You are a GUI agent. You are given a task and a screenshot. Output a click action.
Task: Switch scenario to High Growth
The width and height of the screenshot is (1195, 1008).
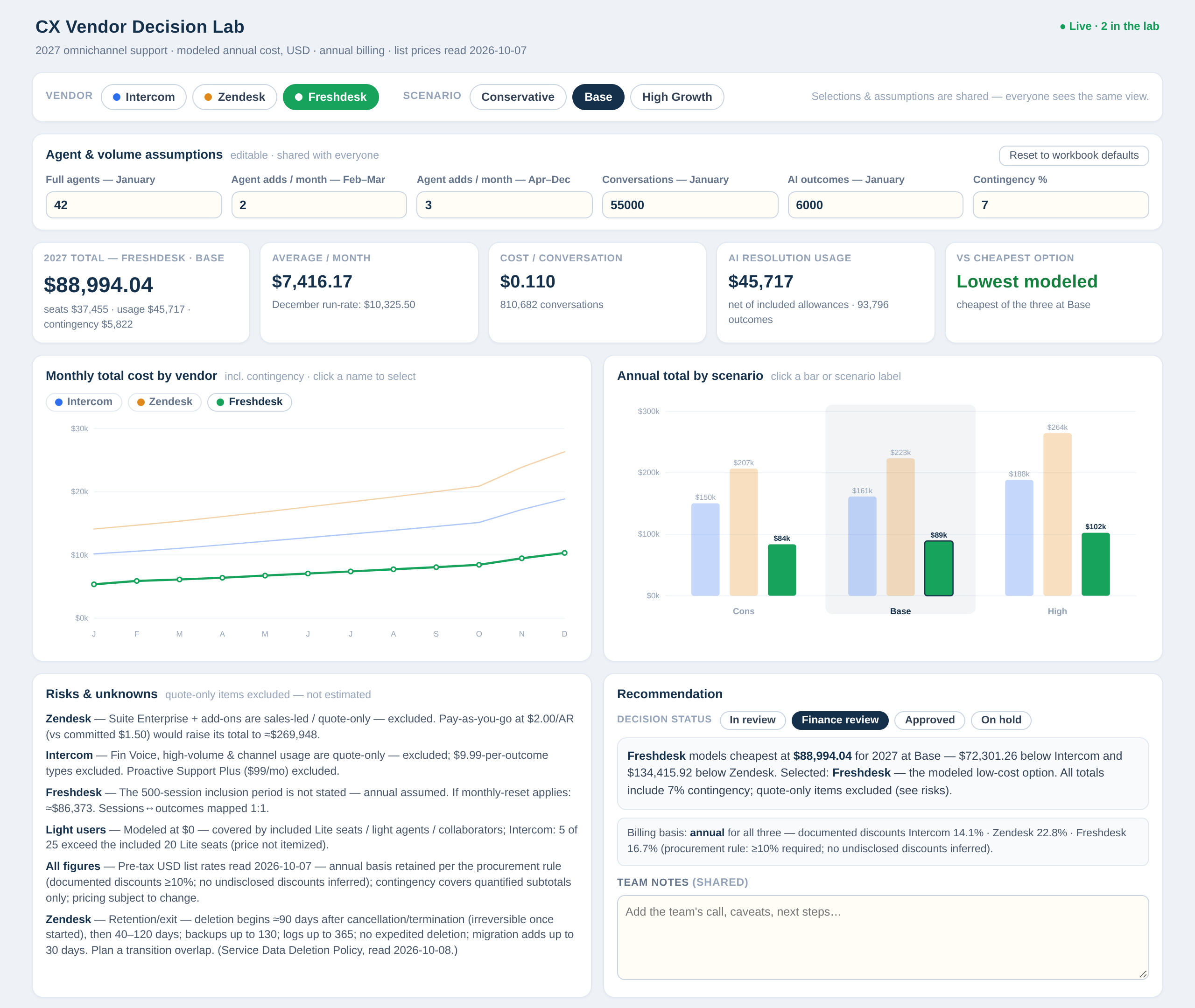(x=677, y=97)
